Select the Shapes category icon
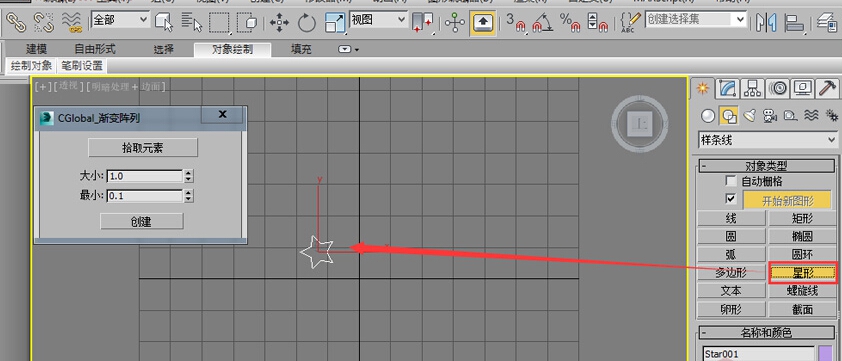This screenshot has width=842, height=361. 729,115
